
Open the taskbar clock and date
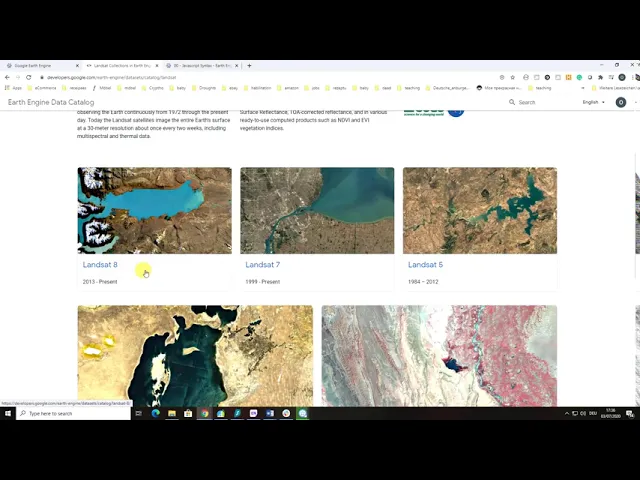click(x=610, y=413)
